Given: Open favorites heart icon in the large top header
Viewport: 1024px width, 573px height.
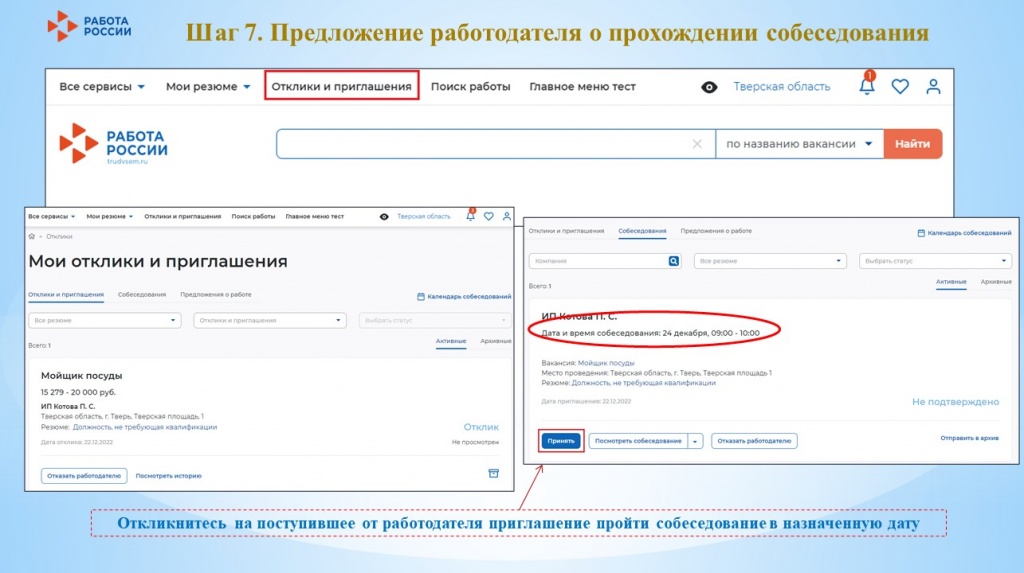Looking at the screenshot, I should (900, 86).
